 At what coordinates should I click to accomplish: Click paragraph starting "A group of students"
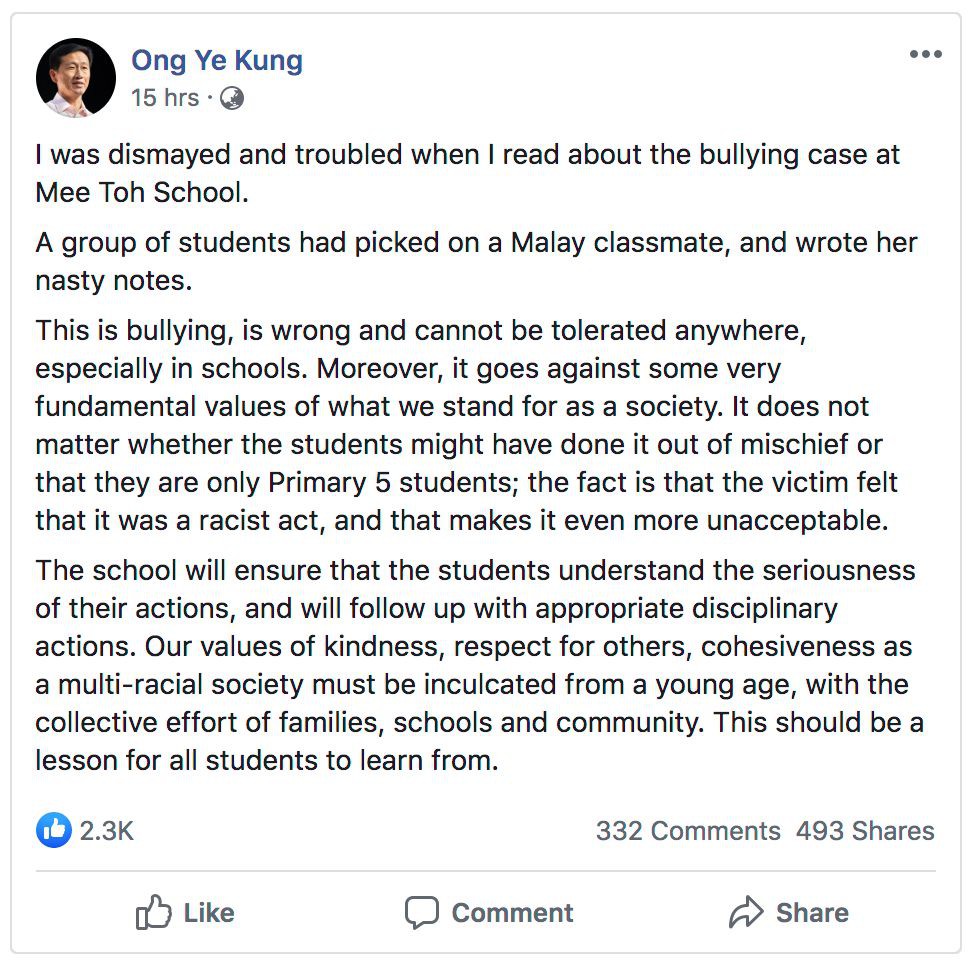point(476,261)
